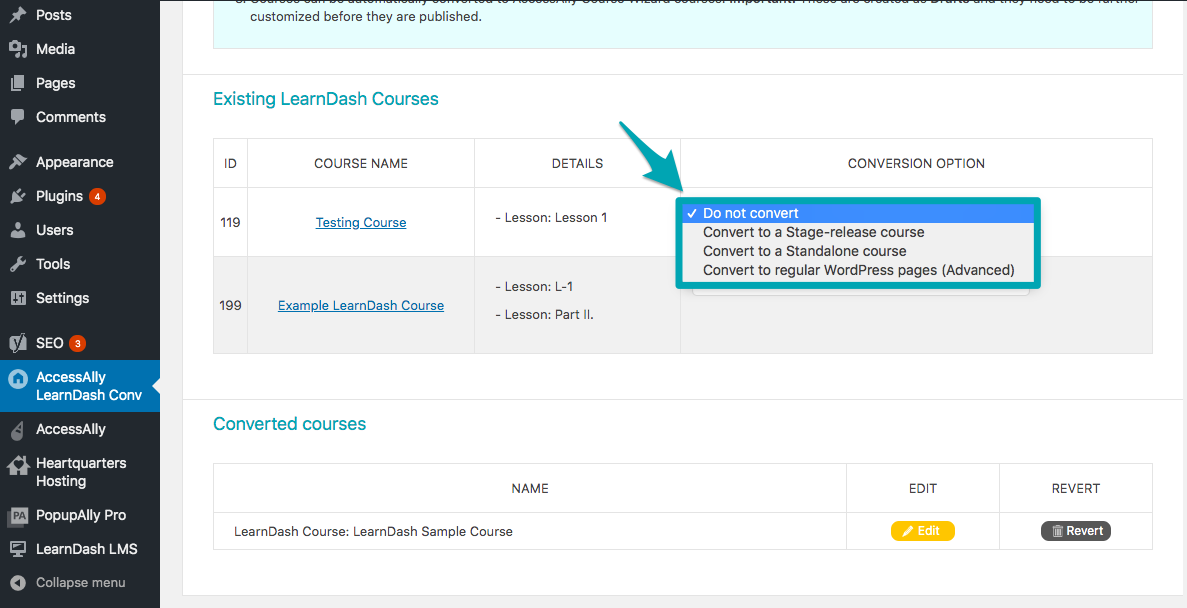
Task: Click the "DETAILS" column header
Action: coord(578,164)
